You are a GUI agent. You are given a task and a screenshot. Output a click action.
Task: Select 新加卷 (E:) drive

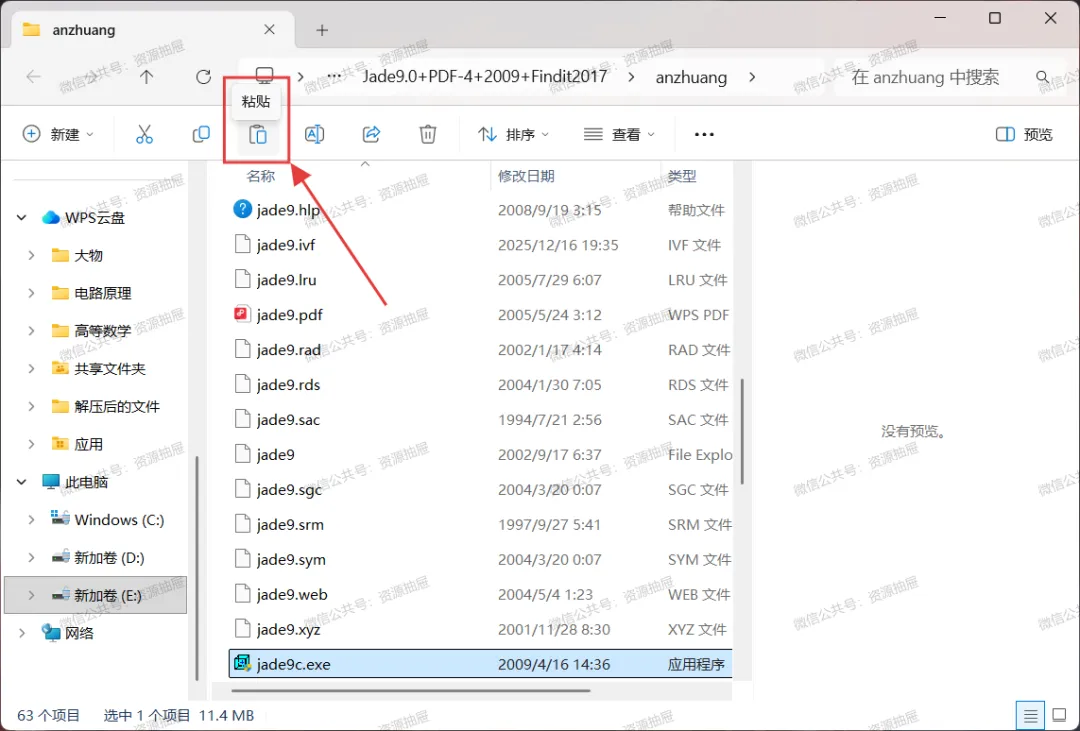tap(96, 595)
